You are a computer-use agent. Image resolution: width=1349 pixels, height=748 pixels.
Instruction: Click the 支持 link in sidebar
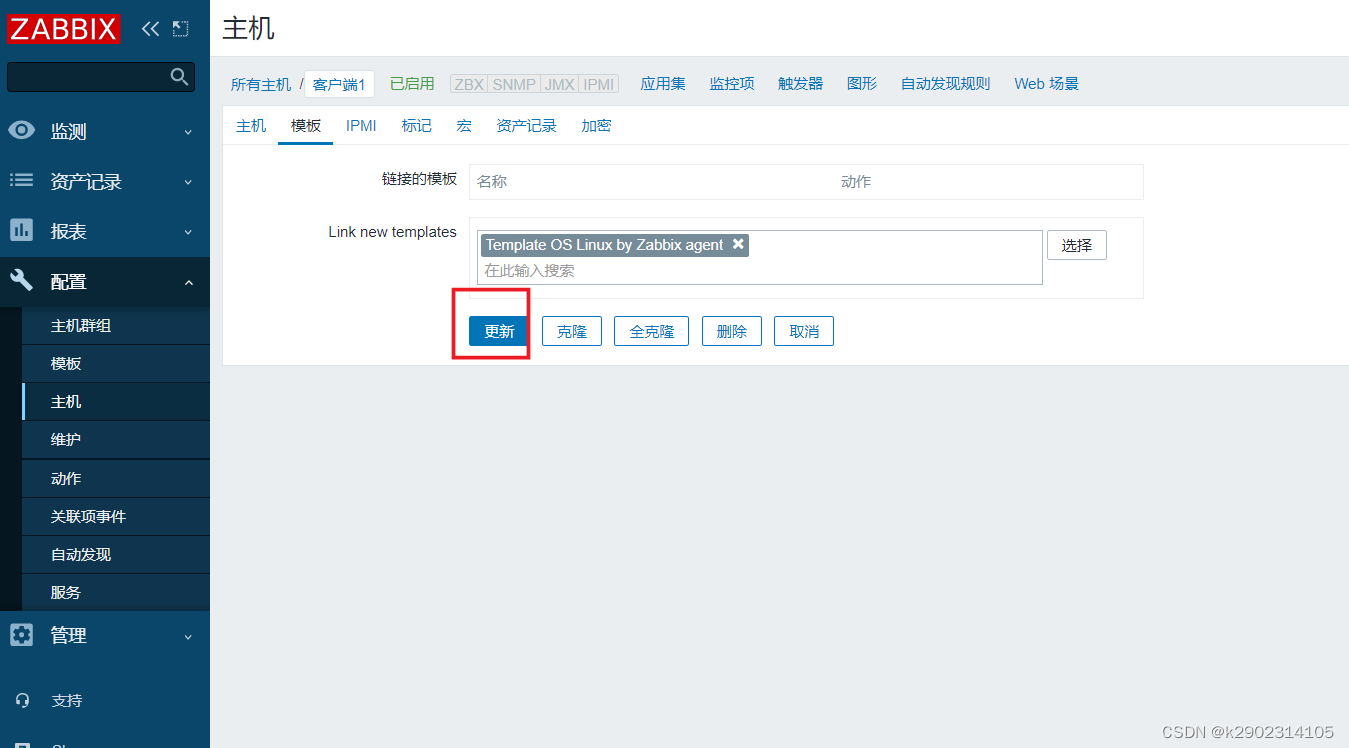click(x=67, y=701)
